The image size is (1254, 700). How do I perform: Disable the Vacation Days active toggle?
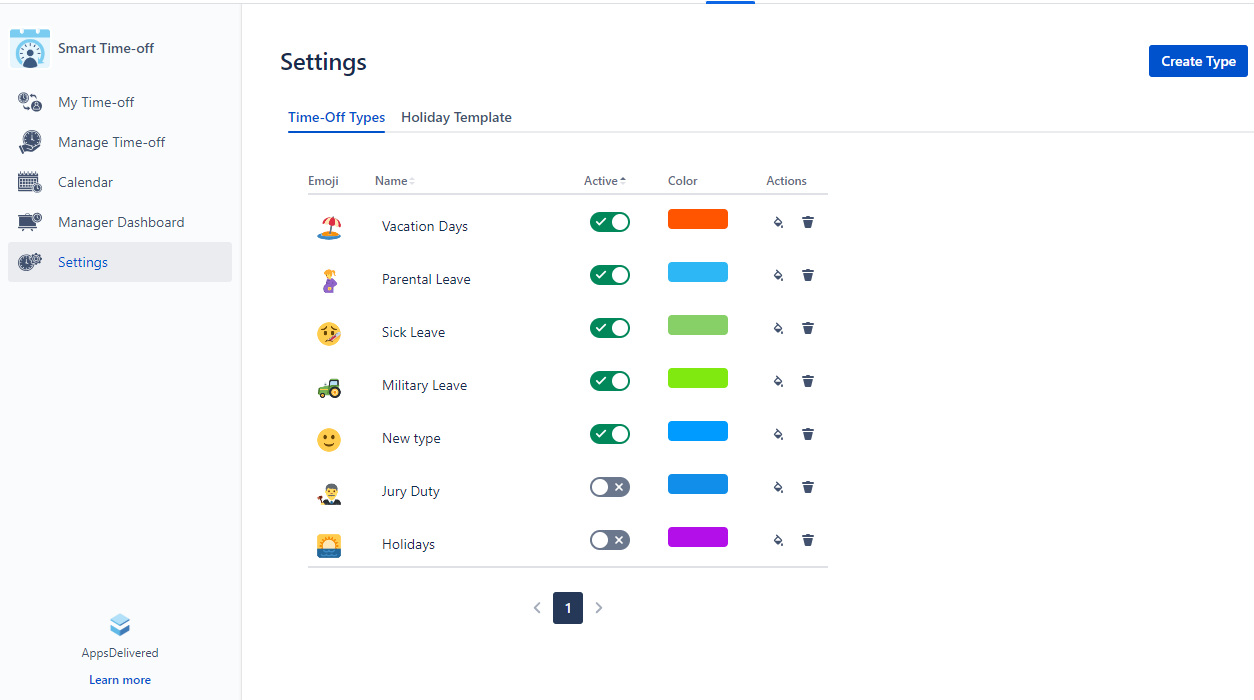(x=610, y=222)
